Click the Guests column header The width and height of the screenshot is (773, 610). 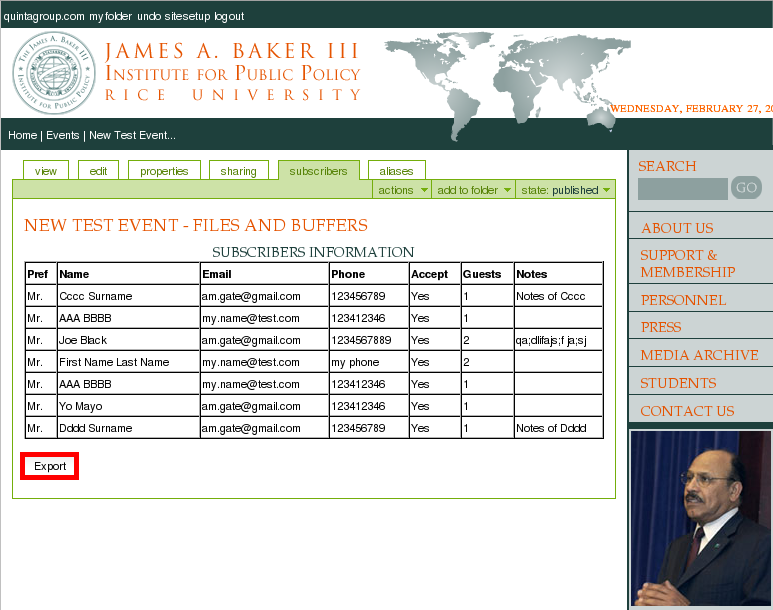click(x=487, y=274)
